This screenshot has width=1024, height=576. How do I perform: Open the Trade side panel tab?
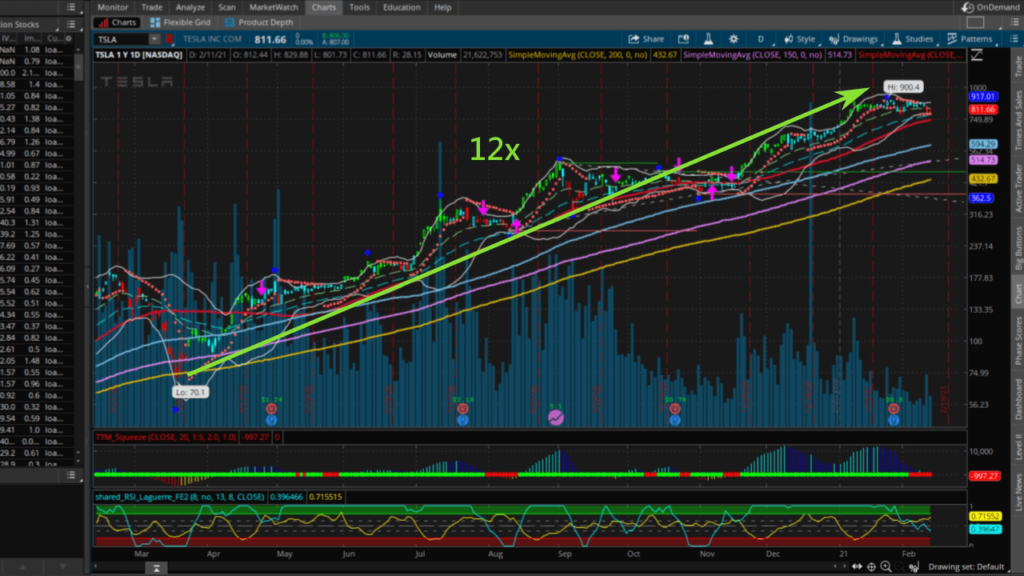click(1017, 67)
